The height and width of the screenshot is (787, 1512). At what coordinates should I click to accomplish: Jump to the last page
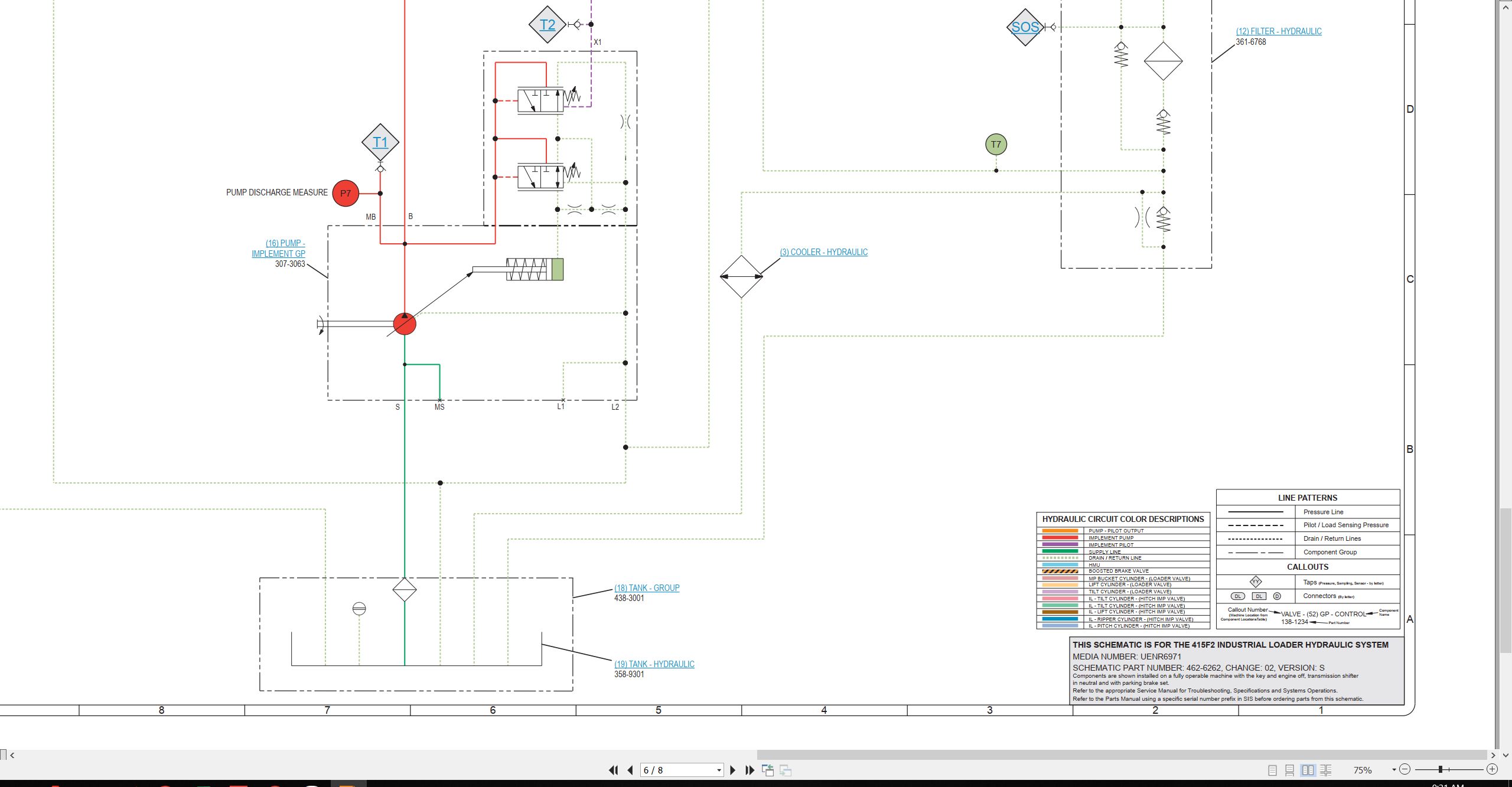[x=750, y=770]
